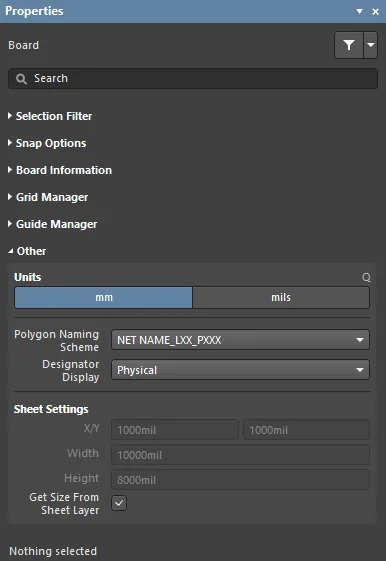Click the sheet Height field
Image resolution: width=386 pixels, height=561 pixels.
pos(240,480)
